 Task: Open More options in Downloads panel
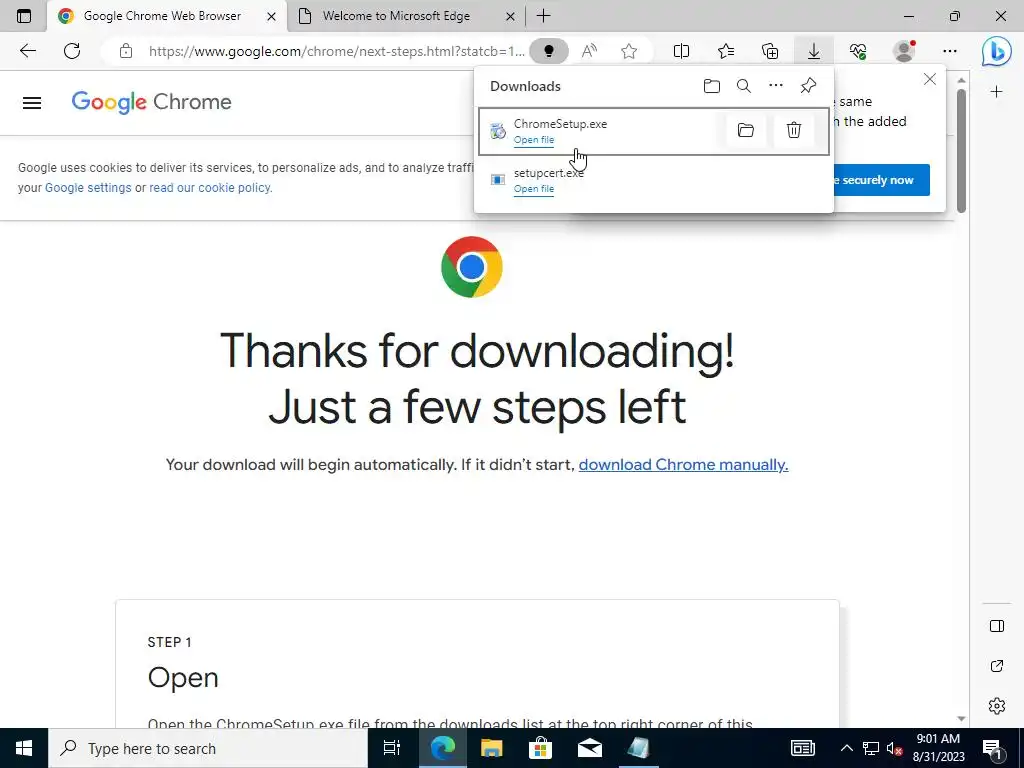[x=776, y=86]
